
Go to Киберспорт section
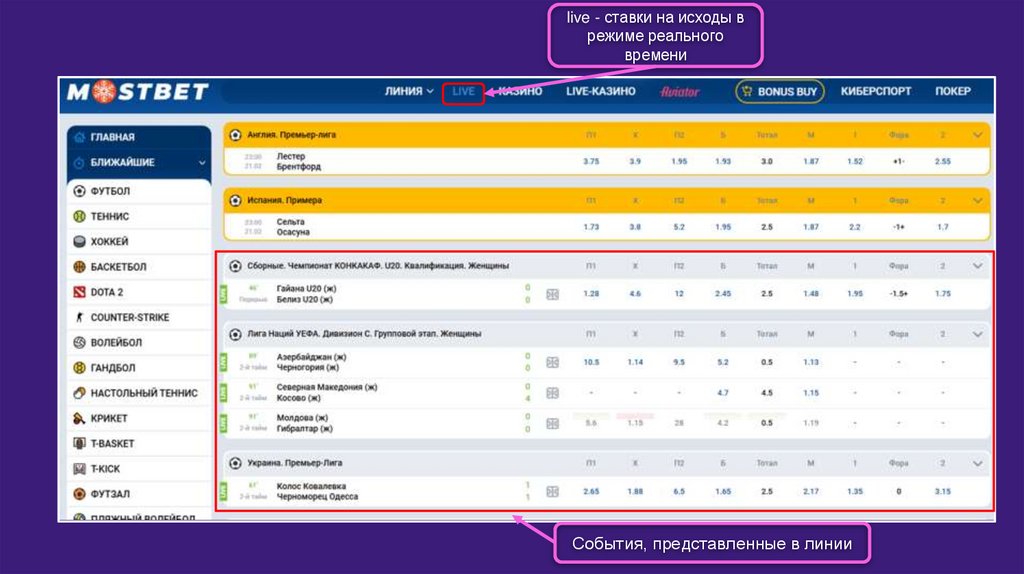pos(876,91)
